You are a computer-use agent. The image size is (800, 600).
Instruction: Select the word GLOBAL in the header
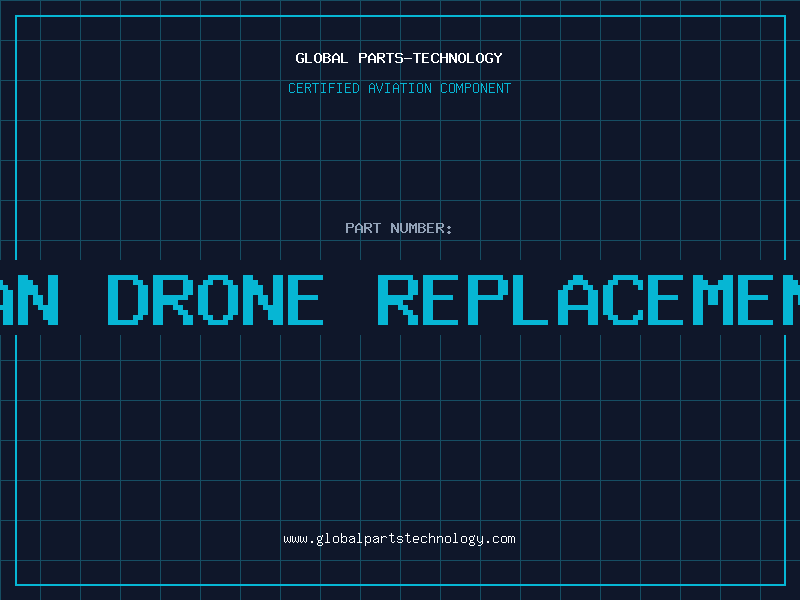[322, 58]
